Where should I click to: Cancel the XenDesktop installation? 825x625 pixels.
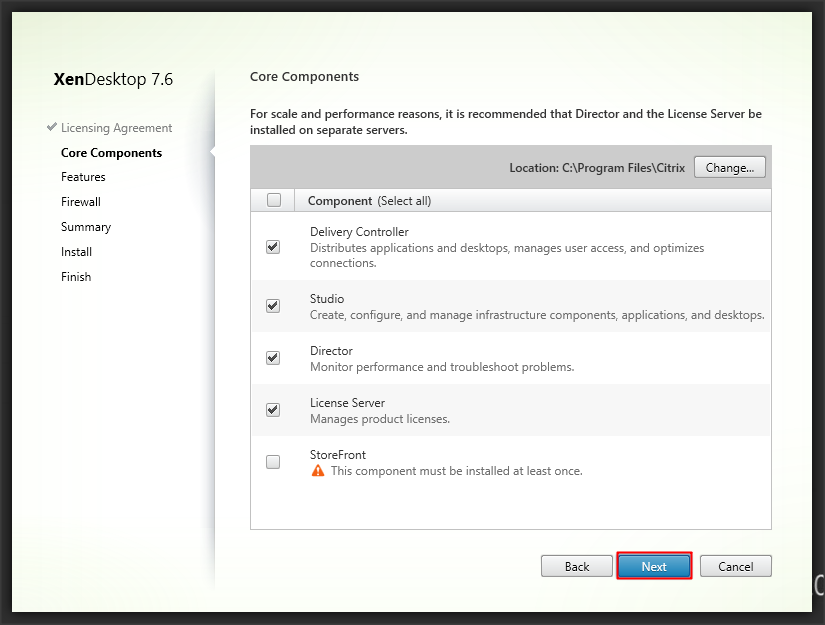735,566
